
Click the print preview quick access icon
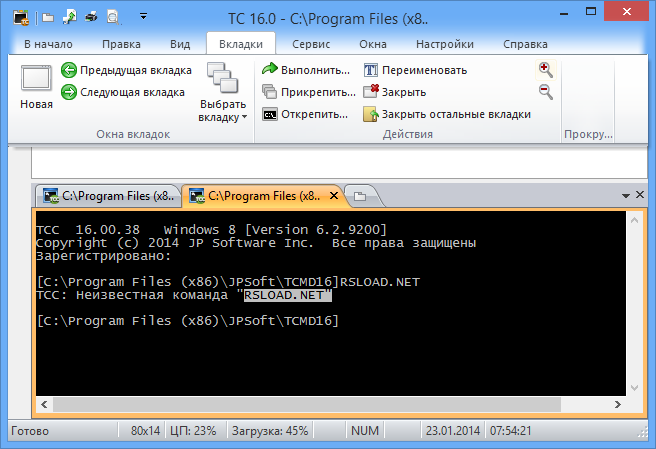113,17
